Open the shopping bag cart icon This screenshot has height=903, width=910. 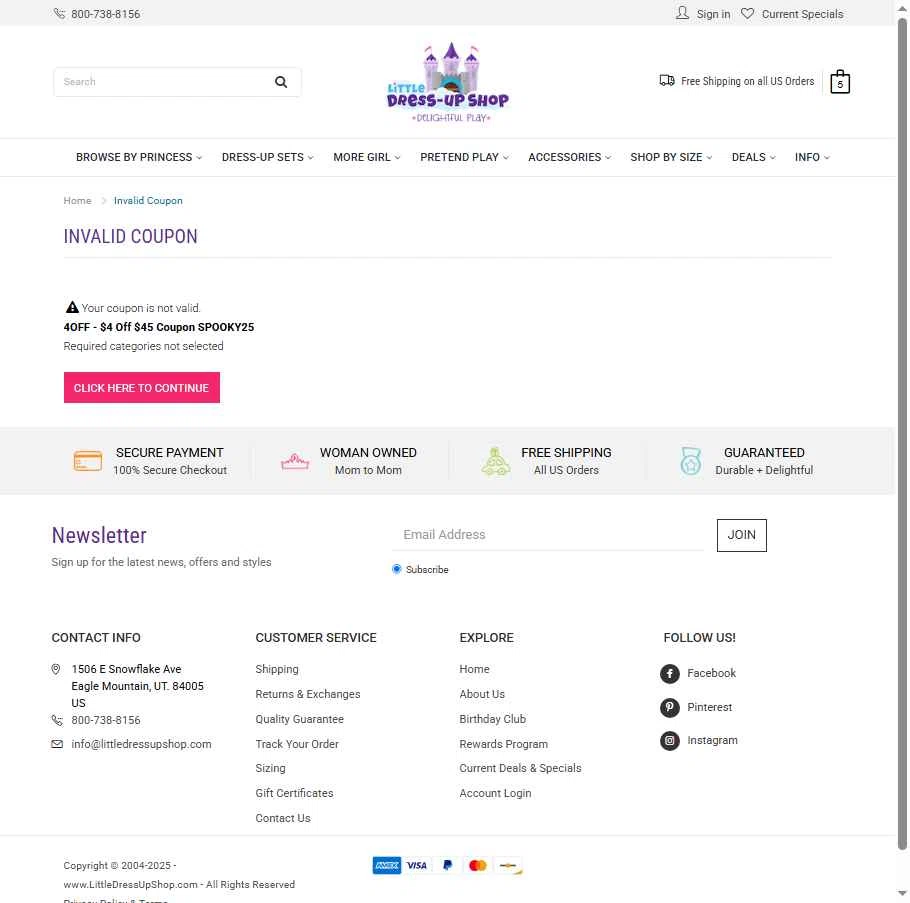(840, 82)
